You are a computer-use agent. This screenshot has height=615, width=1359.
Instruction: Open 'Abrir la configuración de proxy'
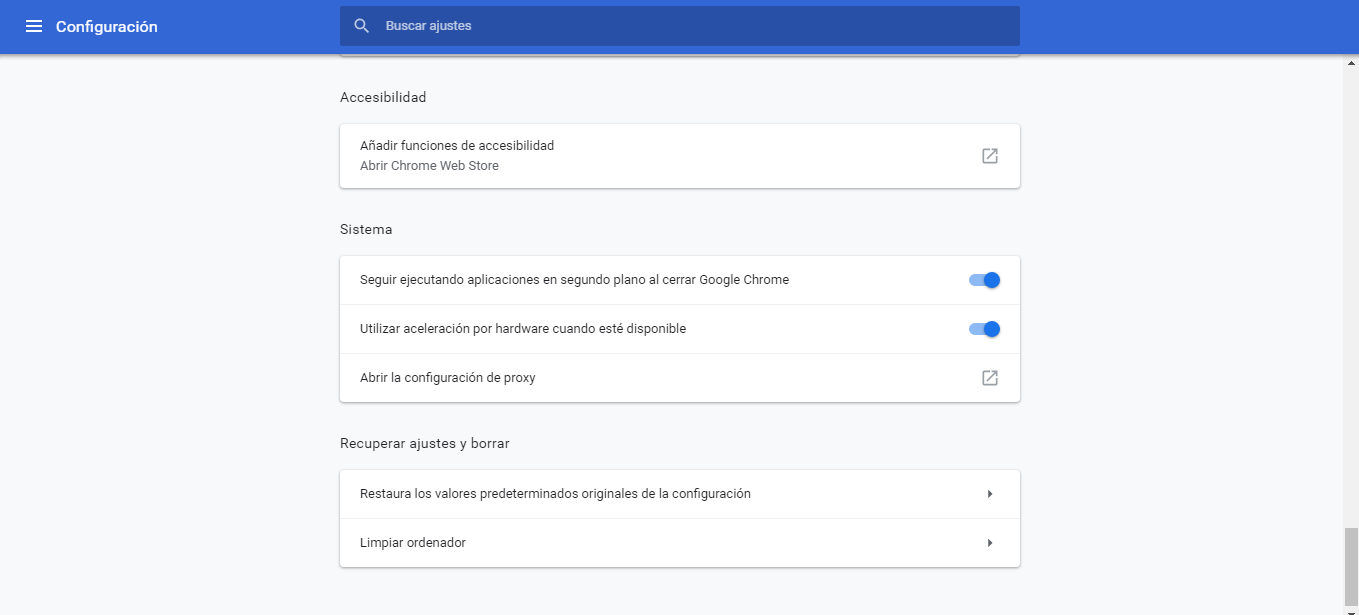coord(448,378)
